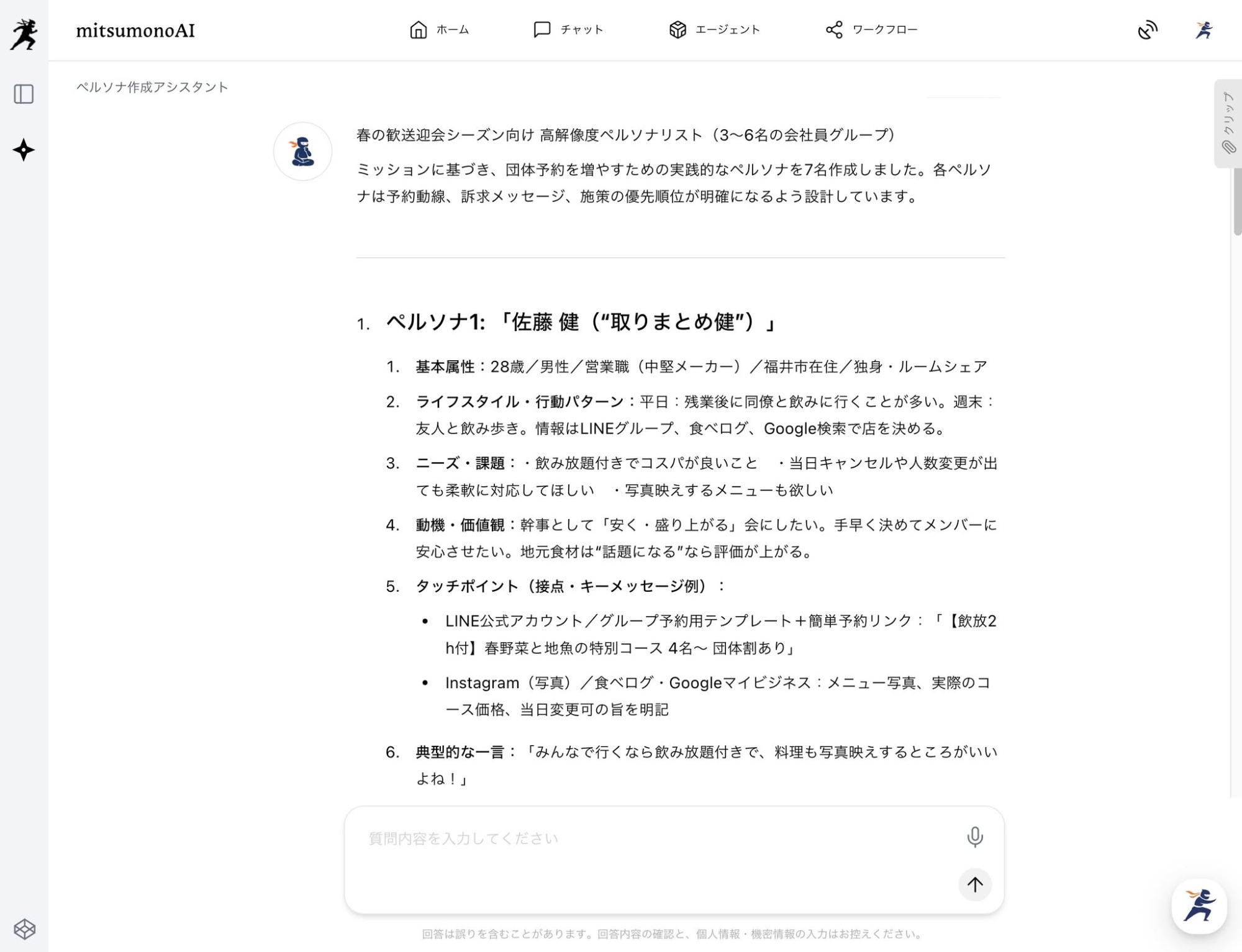Click the ペルソナ1 佐藤 健 heading

(x=580, y=322)
